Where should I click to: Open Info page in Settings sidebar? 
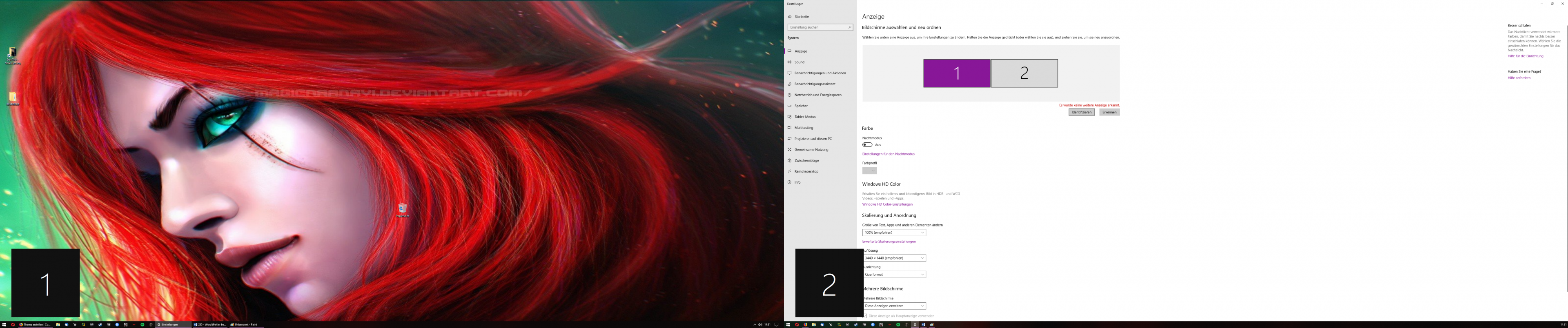(x=820, y=182)
